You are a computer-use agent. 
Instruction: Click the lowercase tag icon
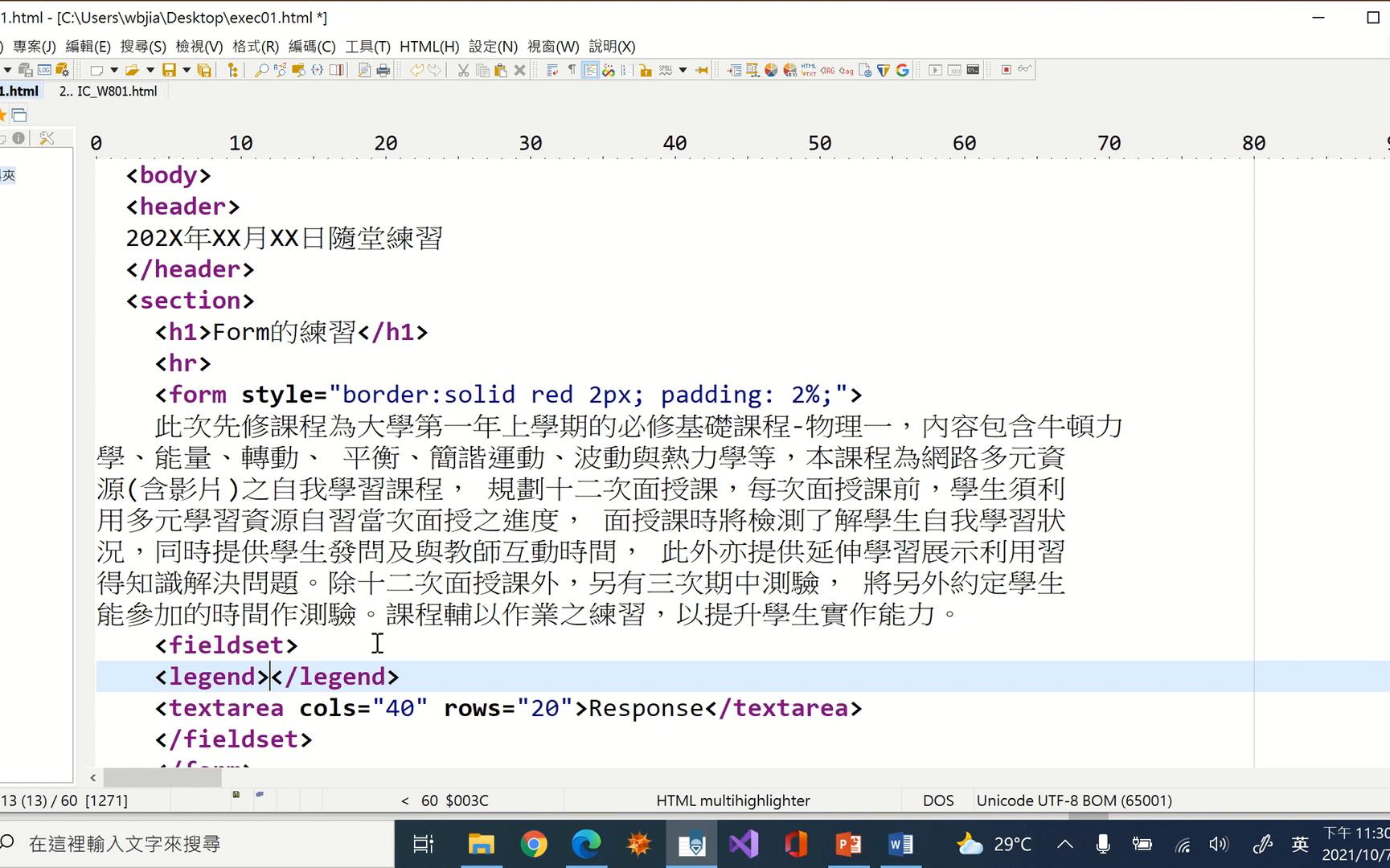point(846,70)
